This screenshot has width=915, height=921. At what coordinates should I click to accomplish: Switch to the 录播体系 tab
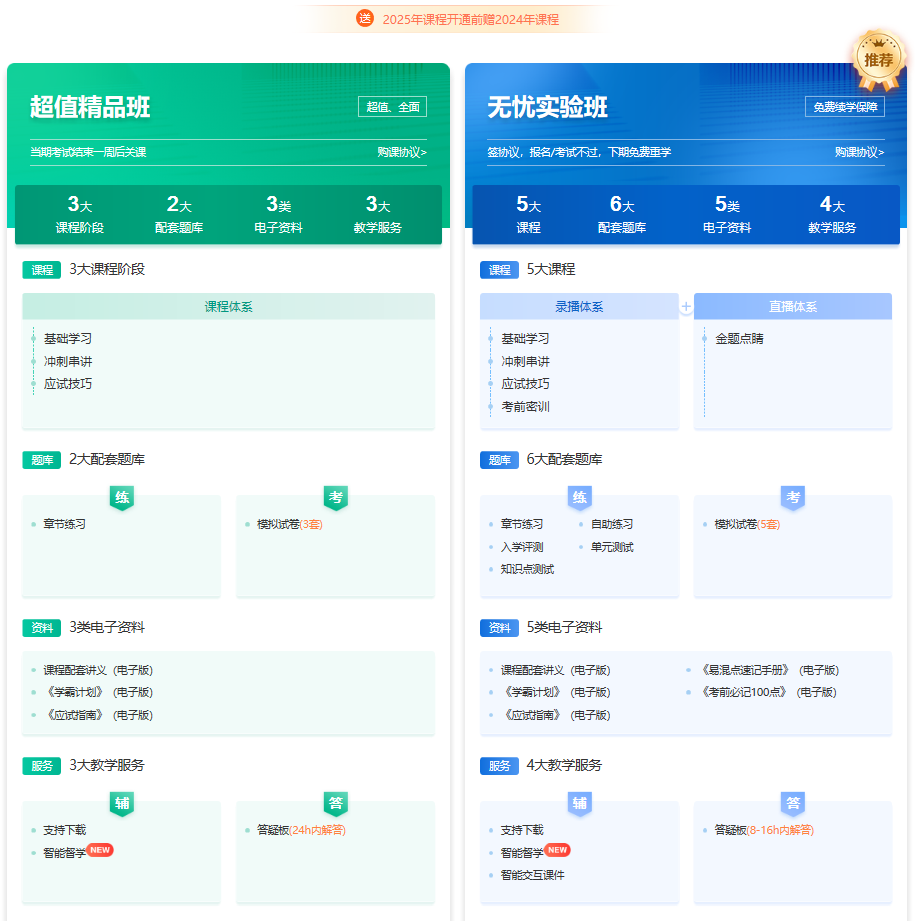[x=580, y=306]
